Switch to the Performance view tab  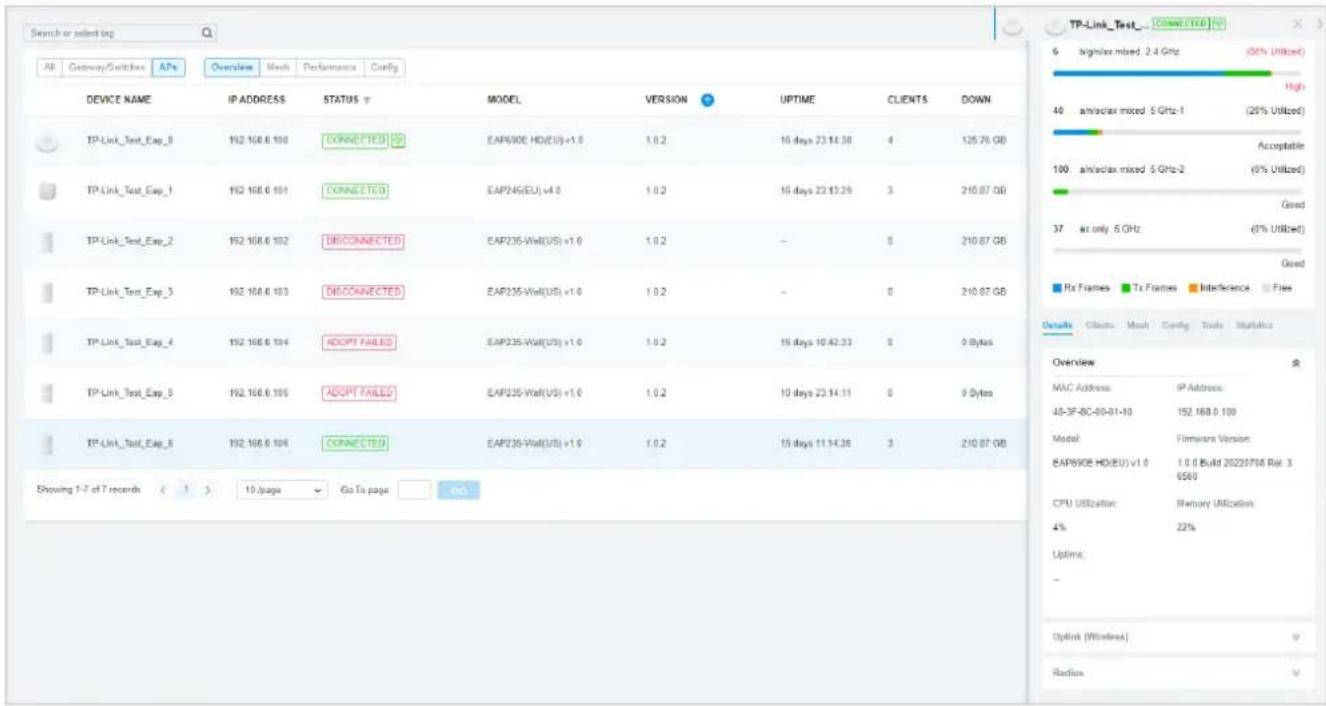click(328, 66)
